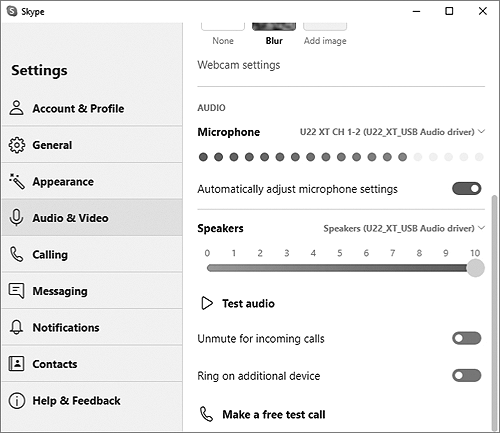500x433 pixels.
Task: Click the Test audio play icon
Action: (207, 303)
